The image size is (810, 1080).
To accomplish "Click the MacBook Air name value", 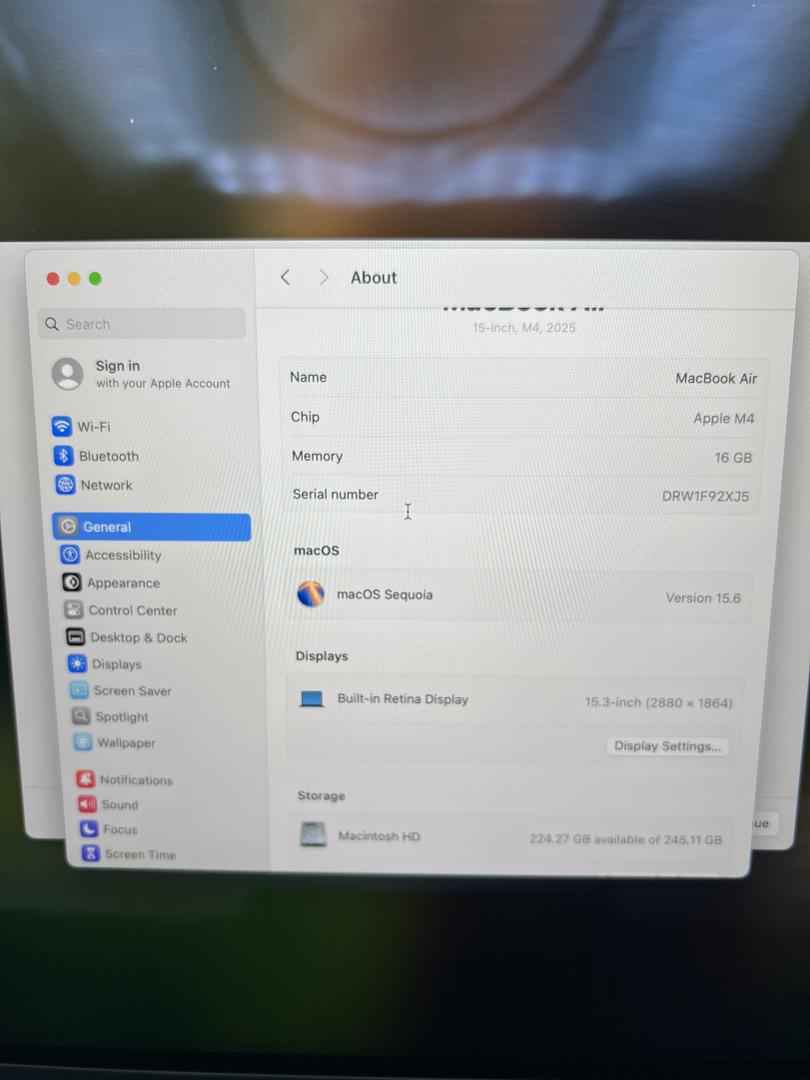I will [x=716, y=378].
